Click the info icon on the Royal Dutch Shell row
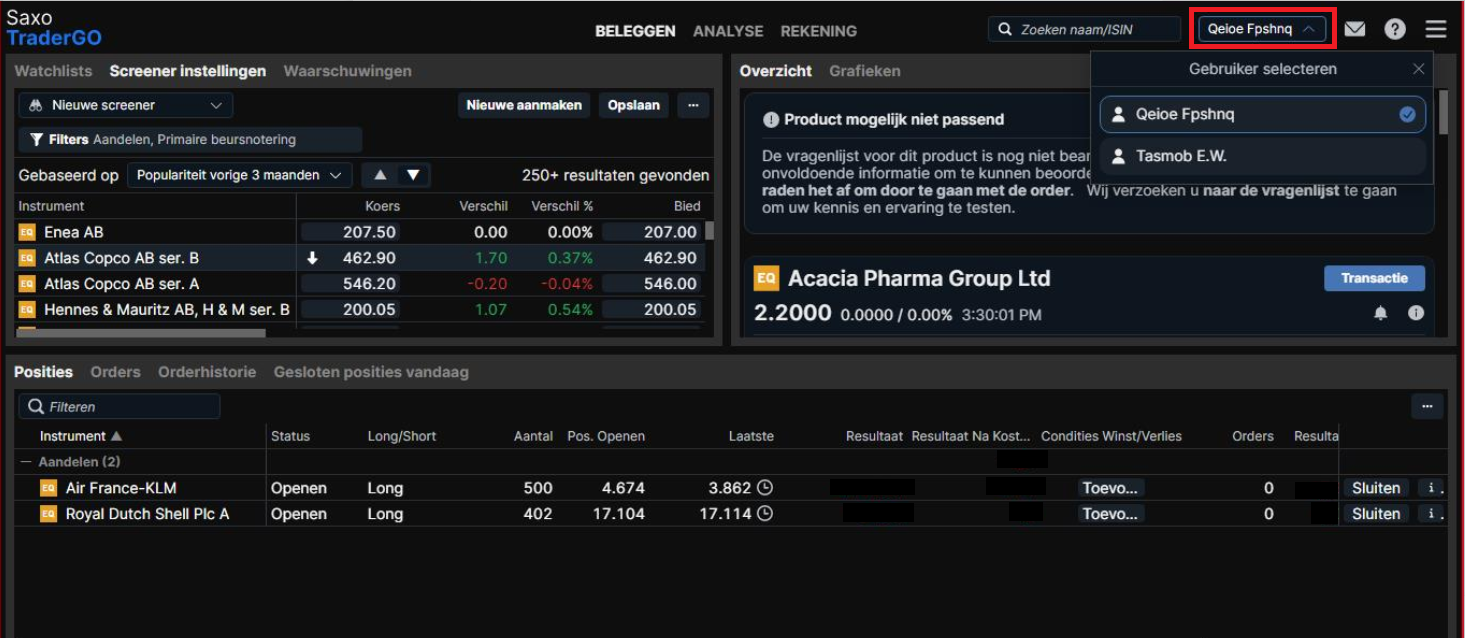The height and width of the screenshot is (638, 1465). coord(1432,514)
